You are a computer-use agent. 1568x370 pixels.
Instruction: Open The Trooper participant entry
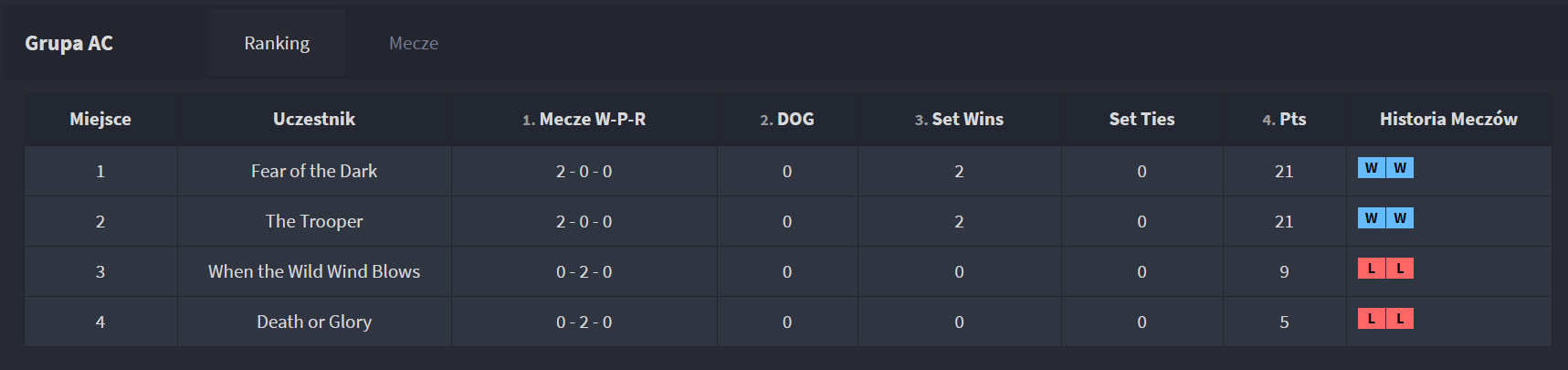pyautogui.click(x=314, y=221)
